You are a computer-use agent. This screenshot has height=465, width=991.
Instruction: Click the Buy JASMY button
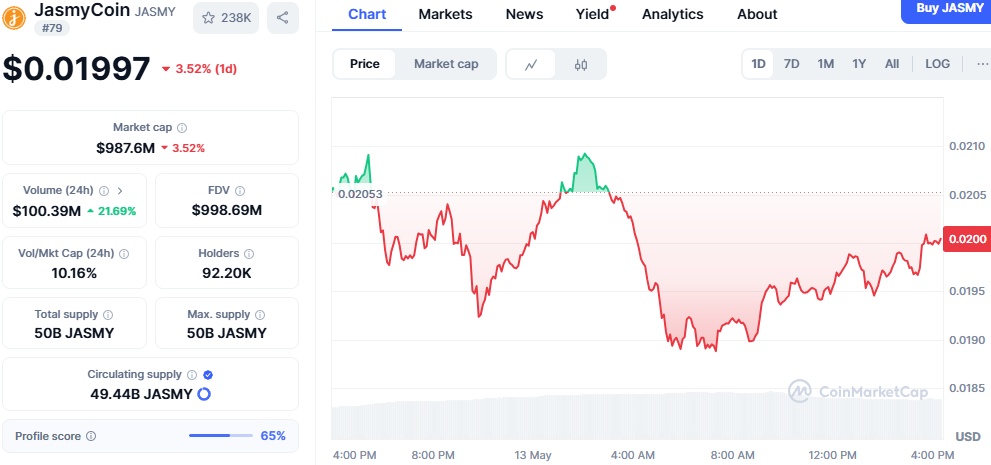(x=945, y=8)
